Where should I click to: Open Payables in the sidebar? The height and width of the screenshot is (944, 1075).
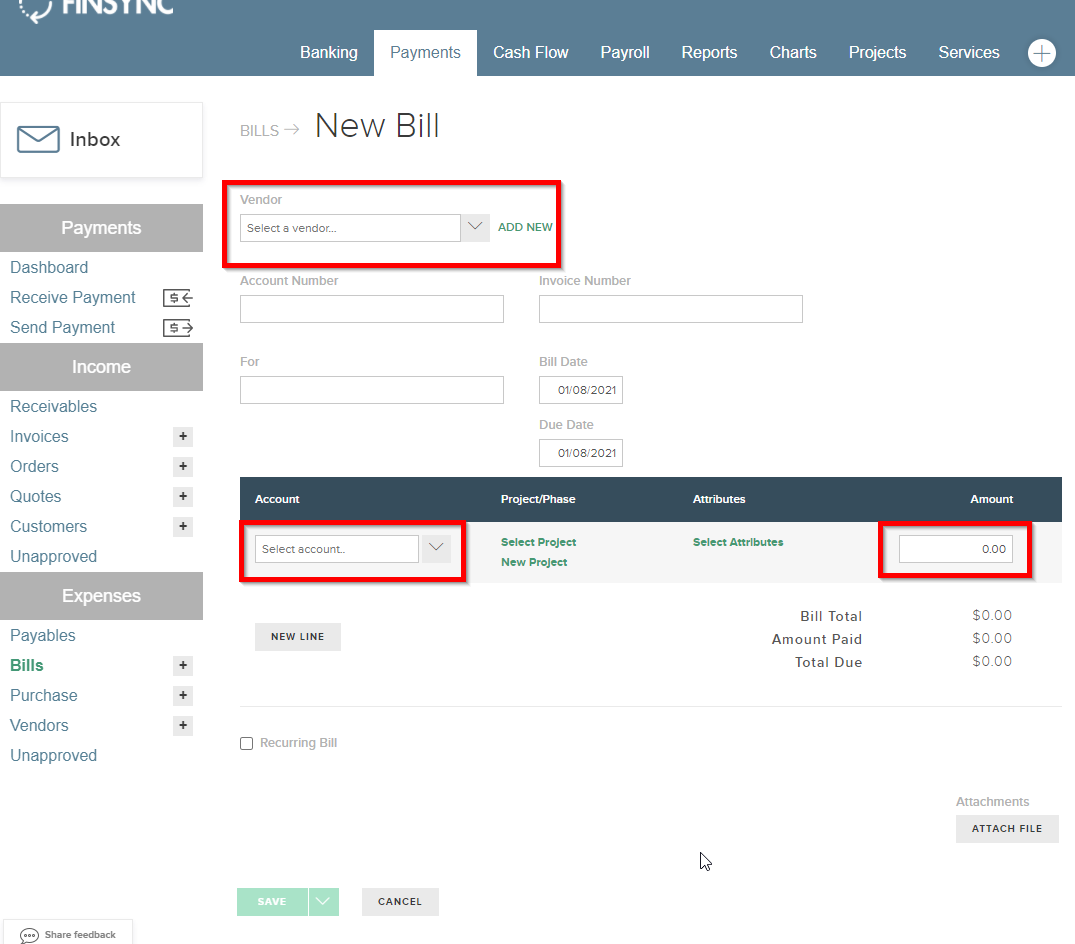(43, 636)
